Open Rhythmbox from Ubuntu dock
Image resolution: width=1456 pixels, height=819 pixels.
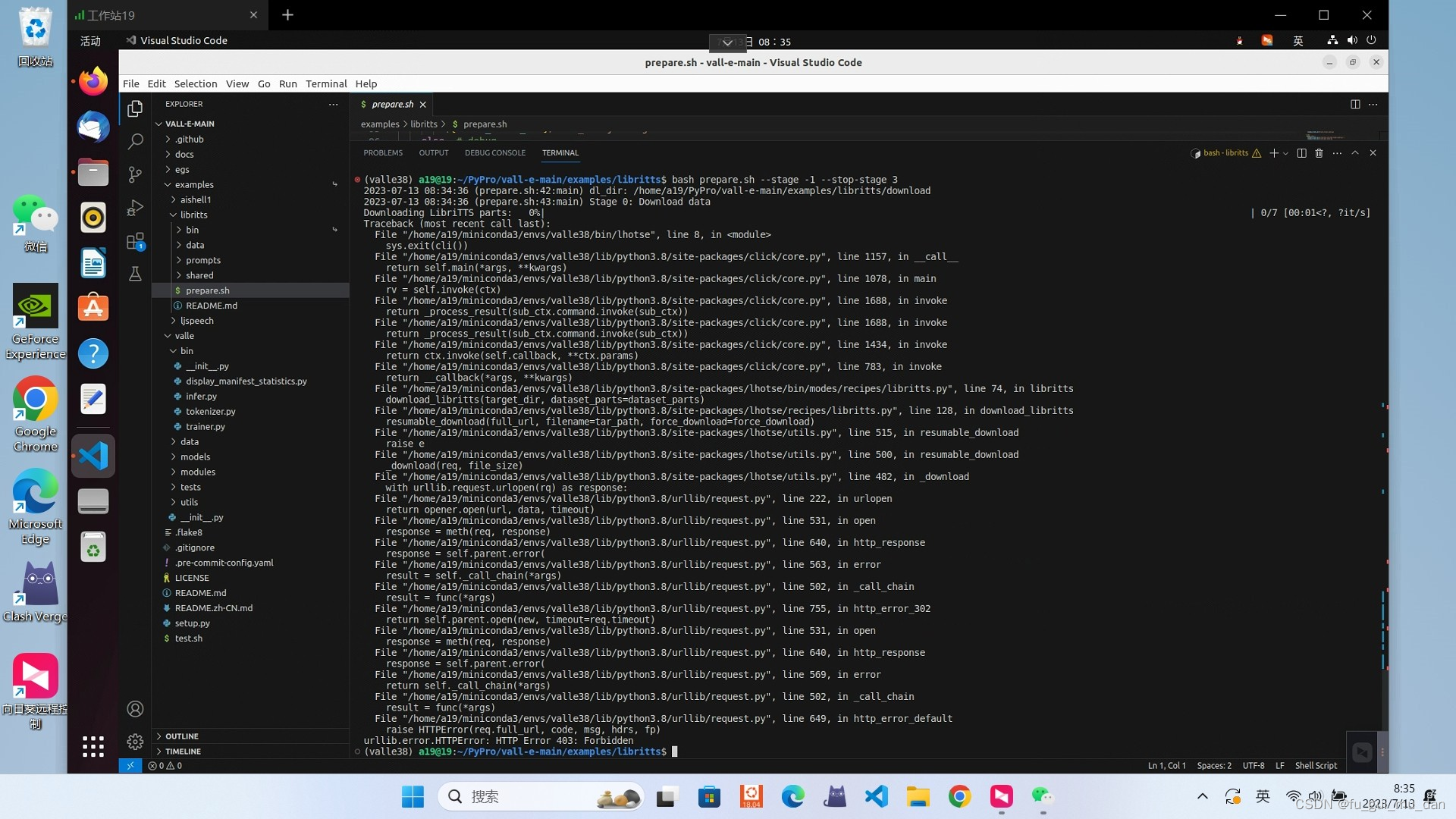pyautogui.click(x=93, y=218)
